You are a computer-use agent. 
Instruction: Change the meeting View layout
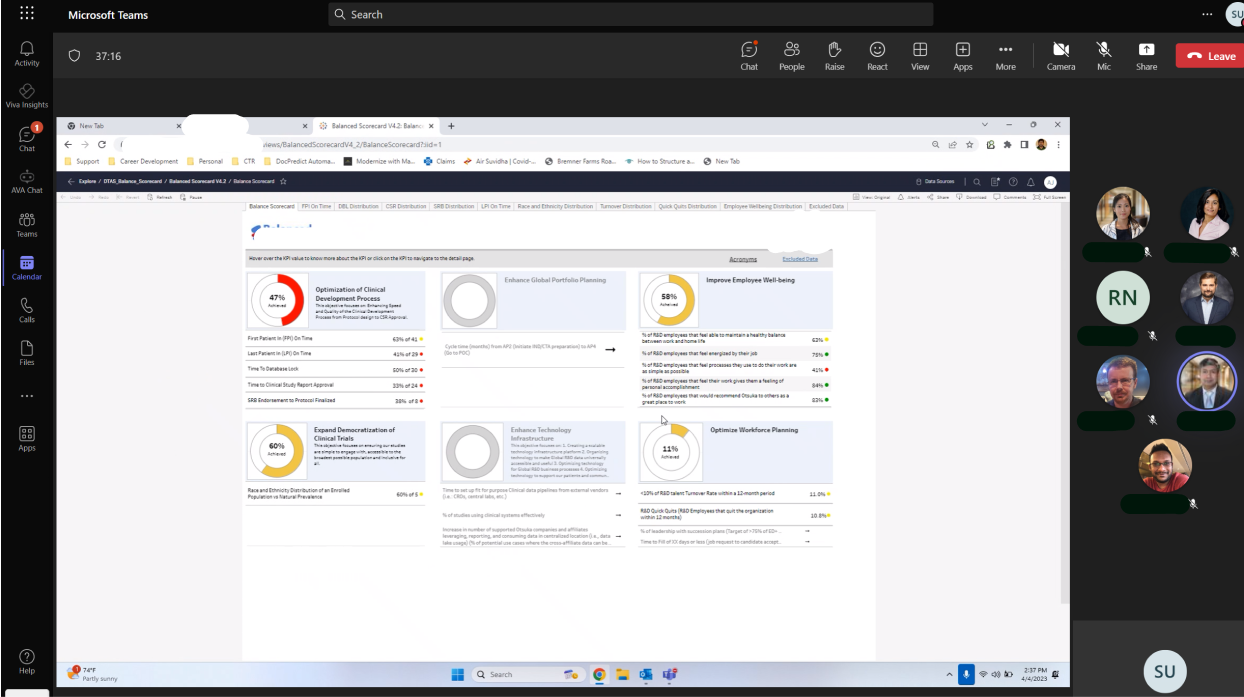(x=920, y=55)
